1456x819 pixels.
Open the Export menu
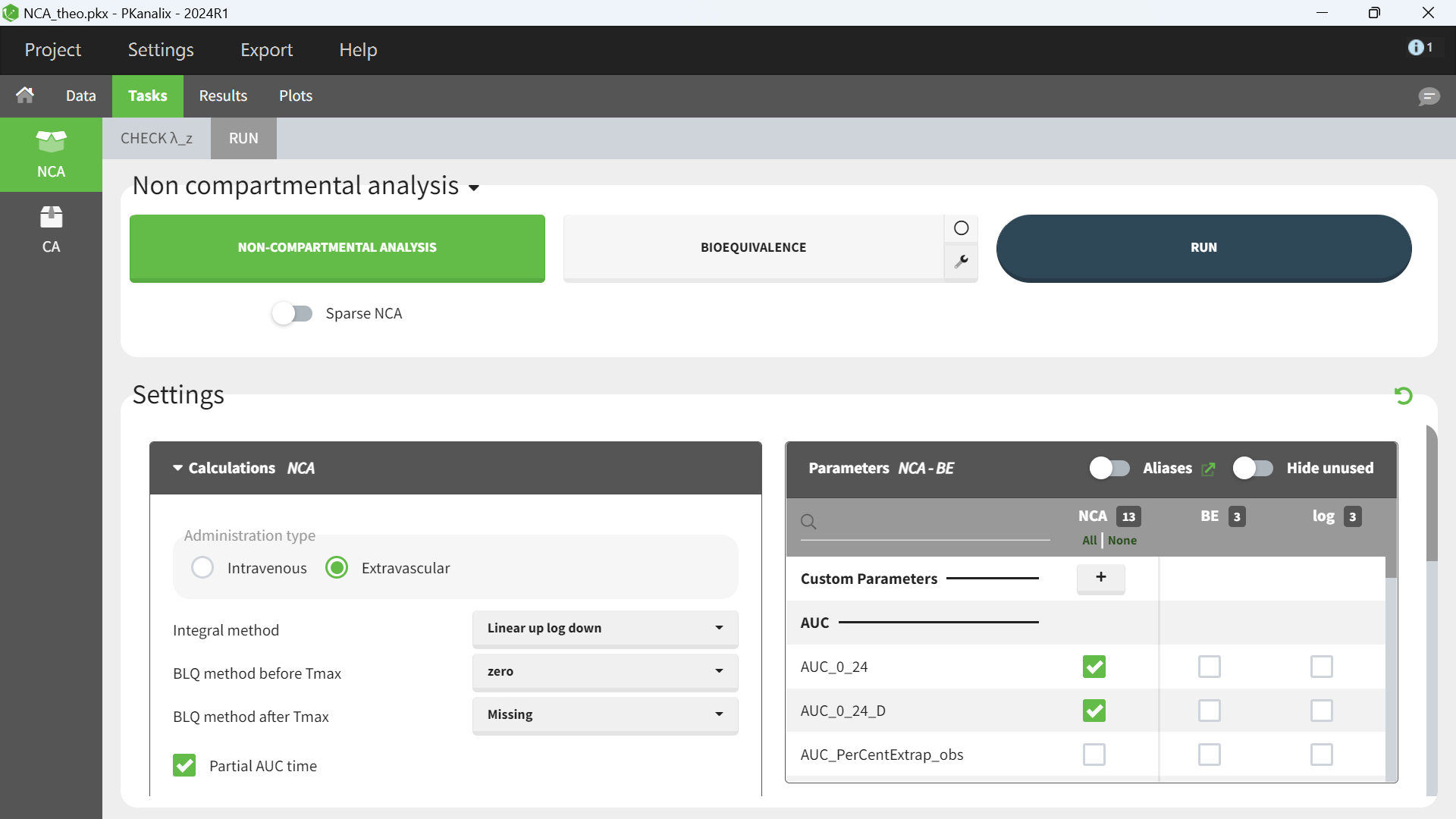click(266, 50)
